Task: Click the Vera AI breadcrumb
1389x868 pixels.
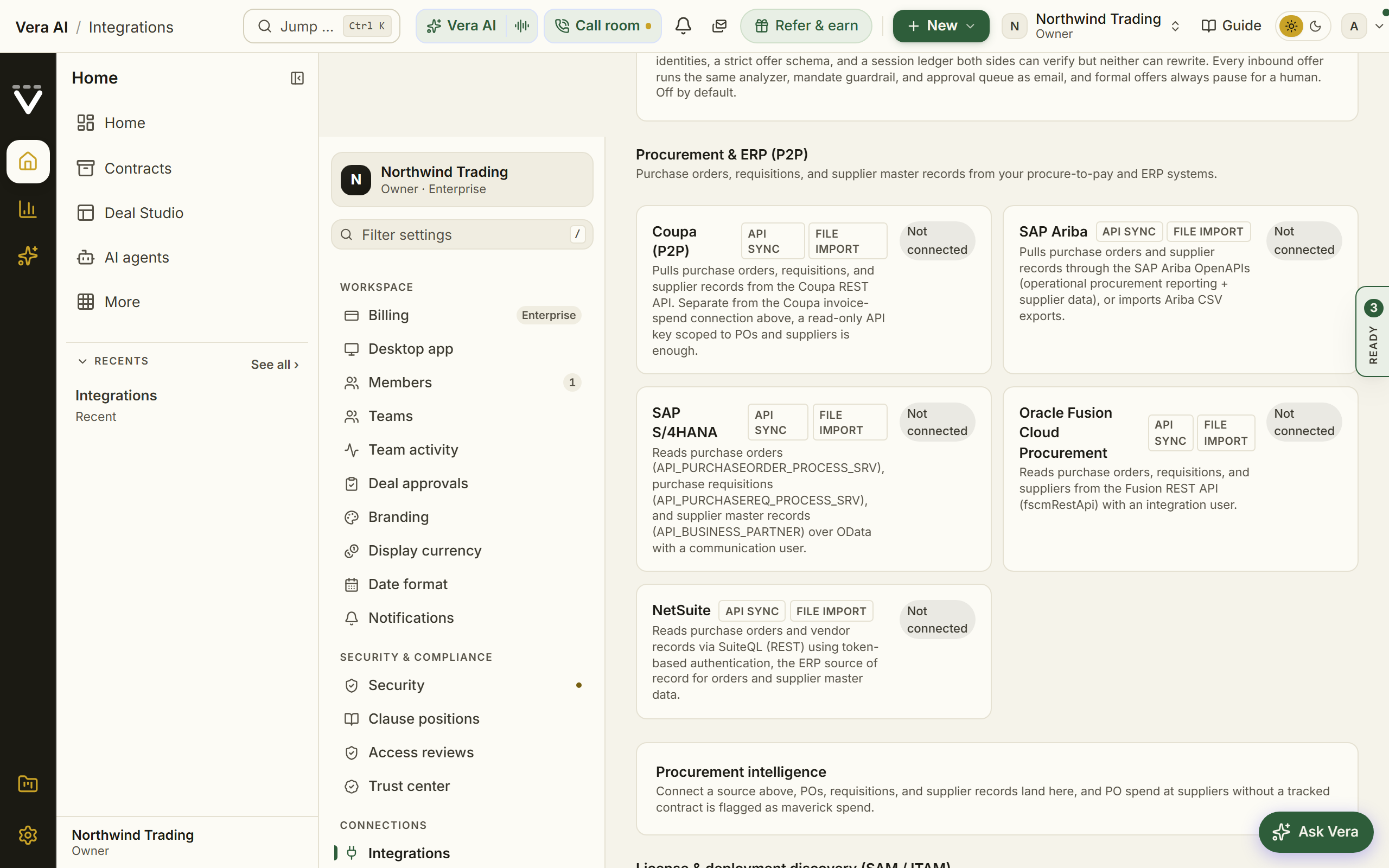Action: pos(41,27)
